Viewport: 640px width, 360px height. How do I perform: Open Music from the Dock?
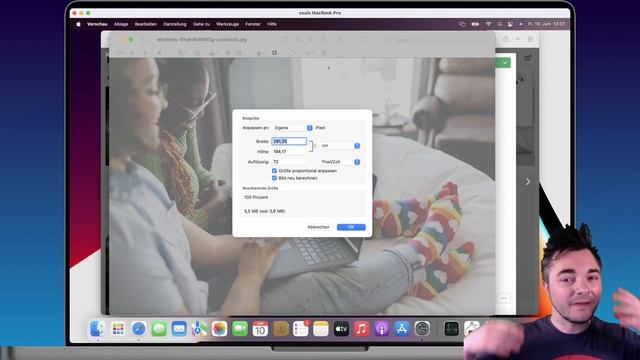[362, 329]
